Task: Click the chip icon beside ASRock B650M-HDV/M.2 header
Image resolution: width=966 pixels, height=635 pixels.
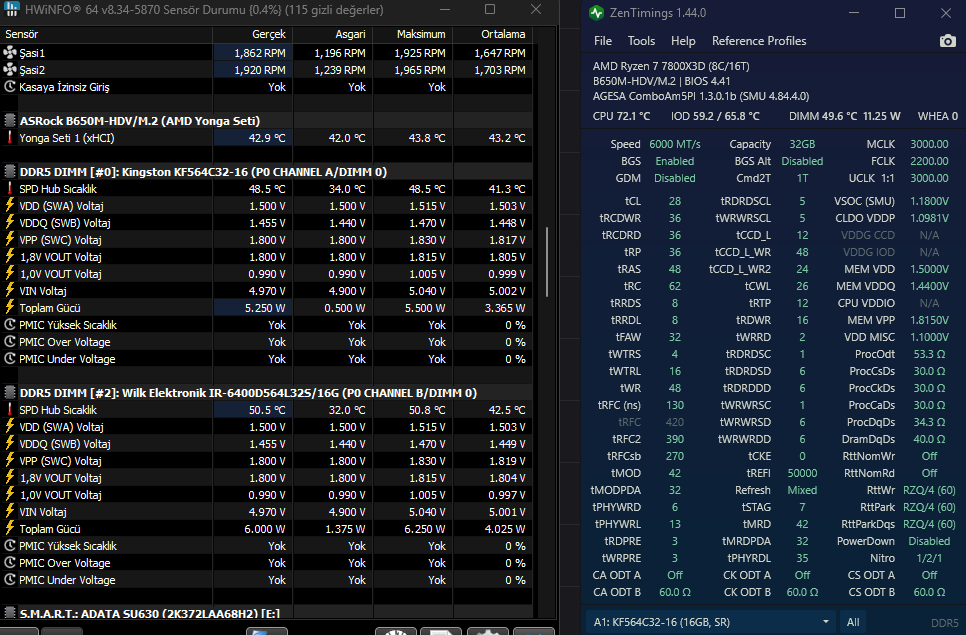Action: pos(10,121)
